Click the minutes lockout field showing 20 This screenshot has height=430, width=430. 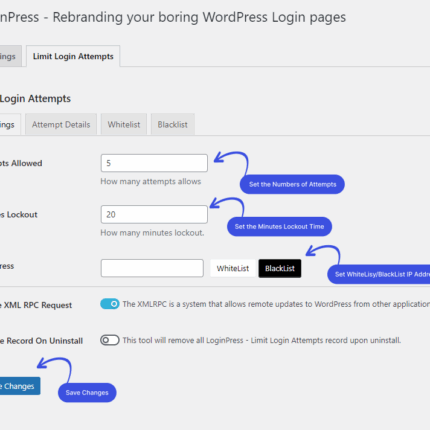pyautogui.click(x=154, y=214)
